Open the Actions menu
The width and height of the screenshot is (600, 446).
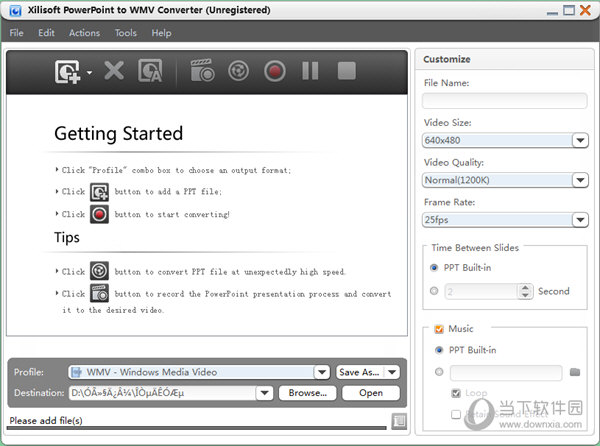point(84,33)
